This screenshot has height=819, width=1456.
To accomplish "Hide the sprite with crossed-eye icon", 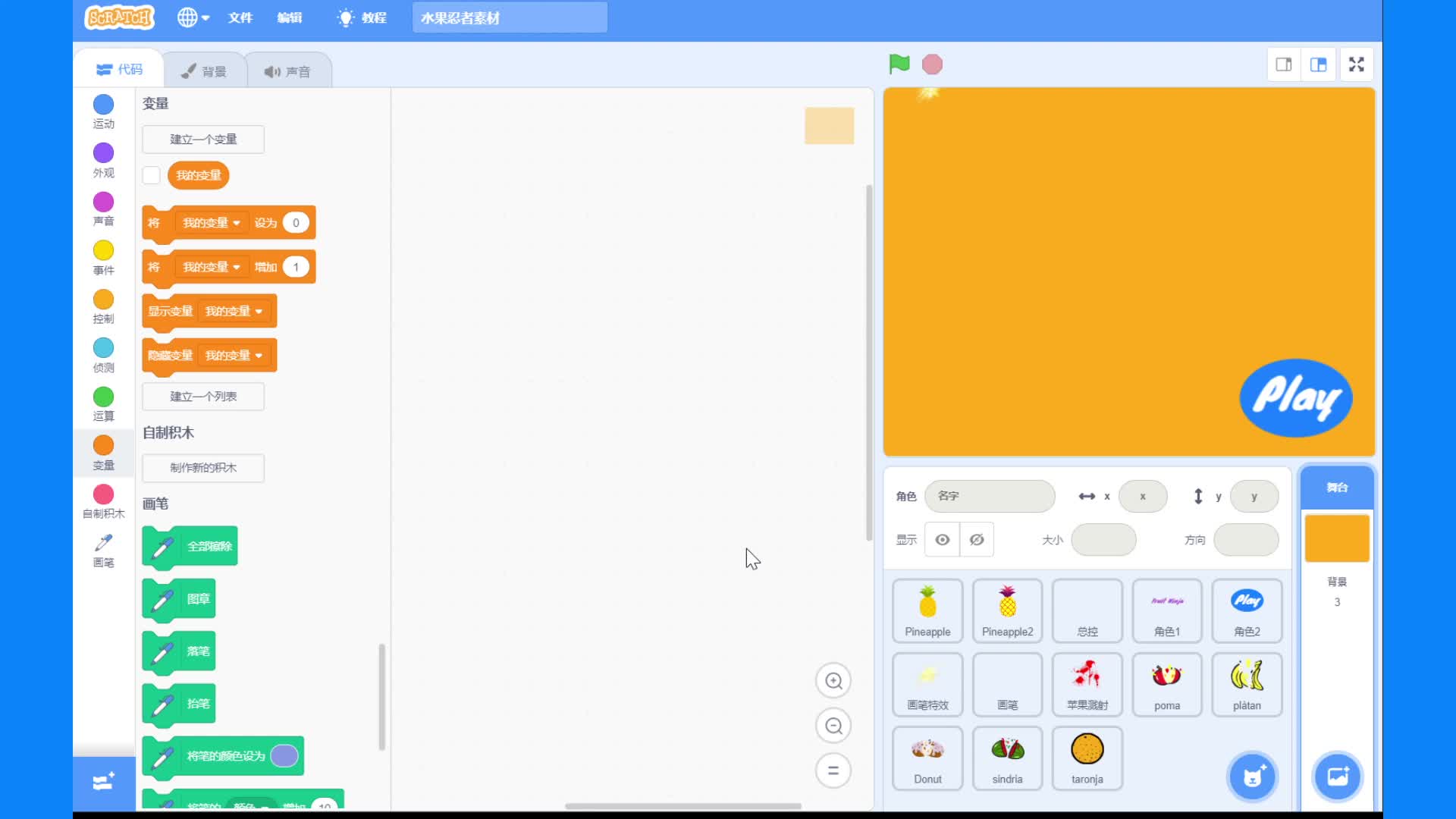I will (977, 539).
